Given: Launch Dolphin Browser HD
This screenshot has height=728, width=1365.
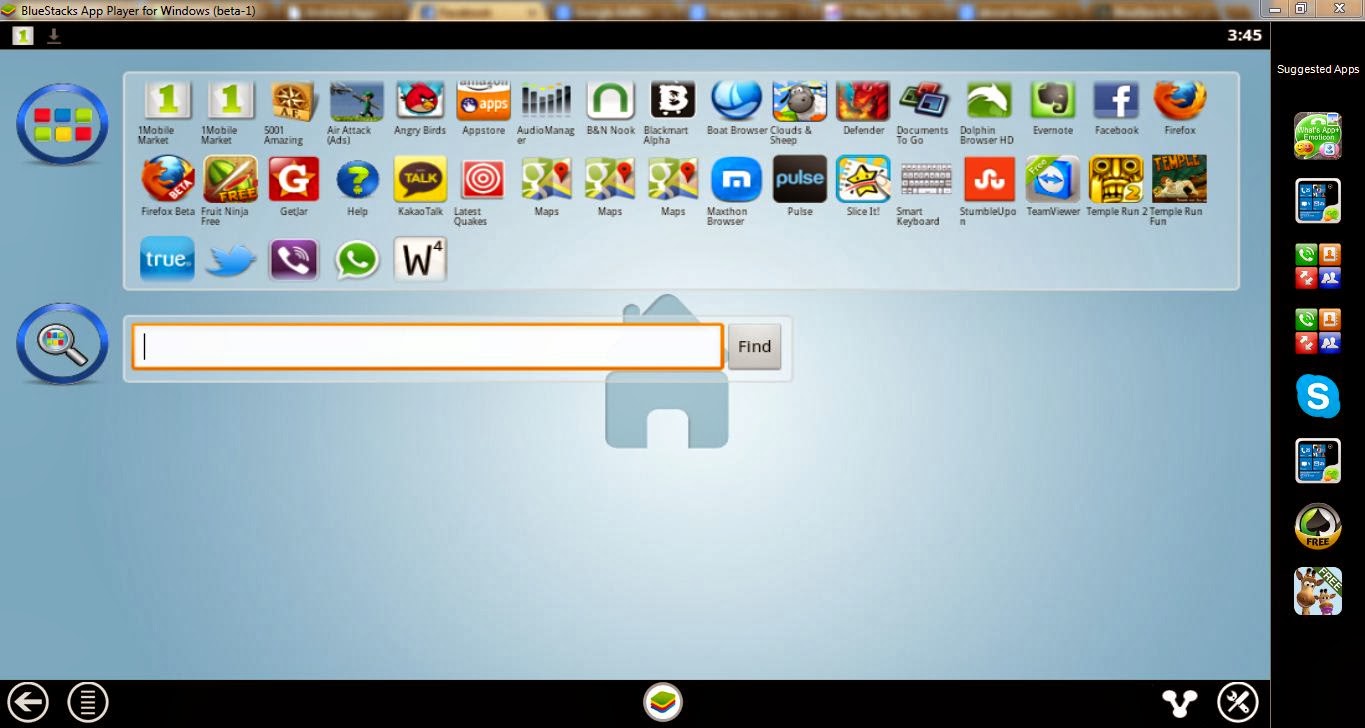Looking at the screenshot, I should tap(988, 103).
